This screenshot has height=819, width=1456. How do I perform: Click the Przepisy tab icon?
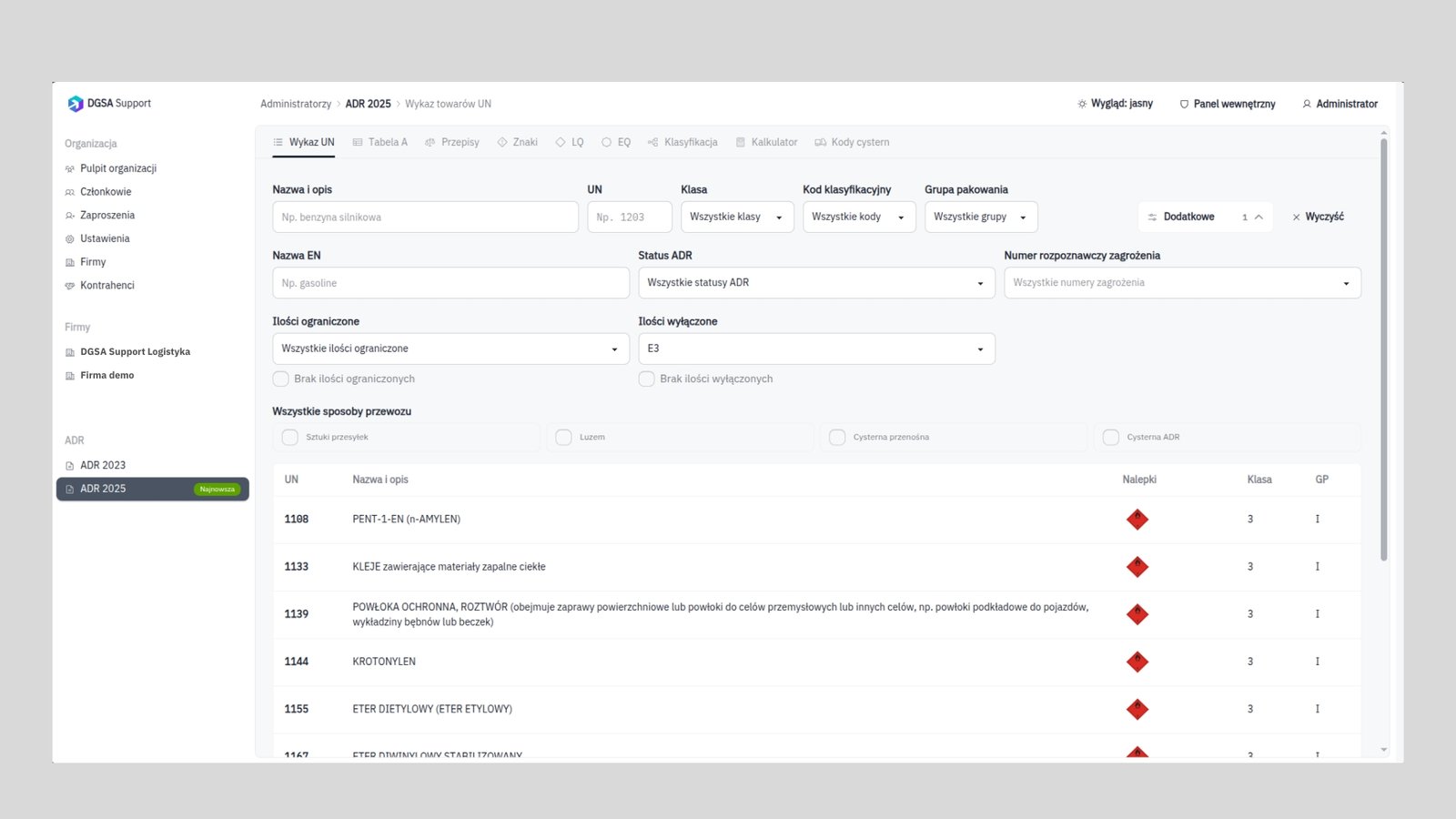(430, 142)
